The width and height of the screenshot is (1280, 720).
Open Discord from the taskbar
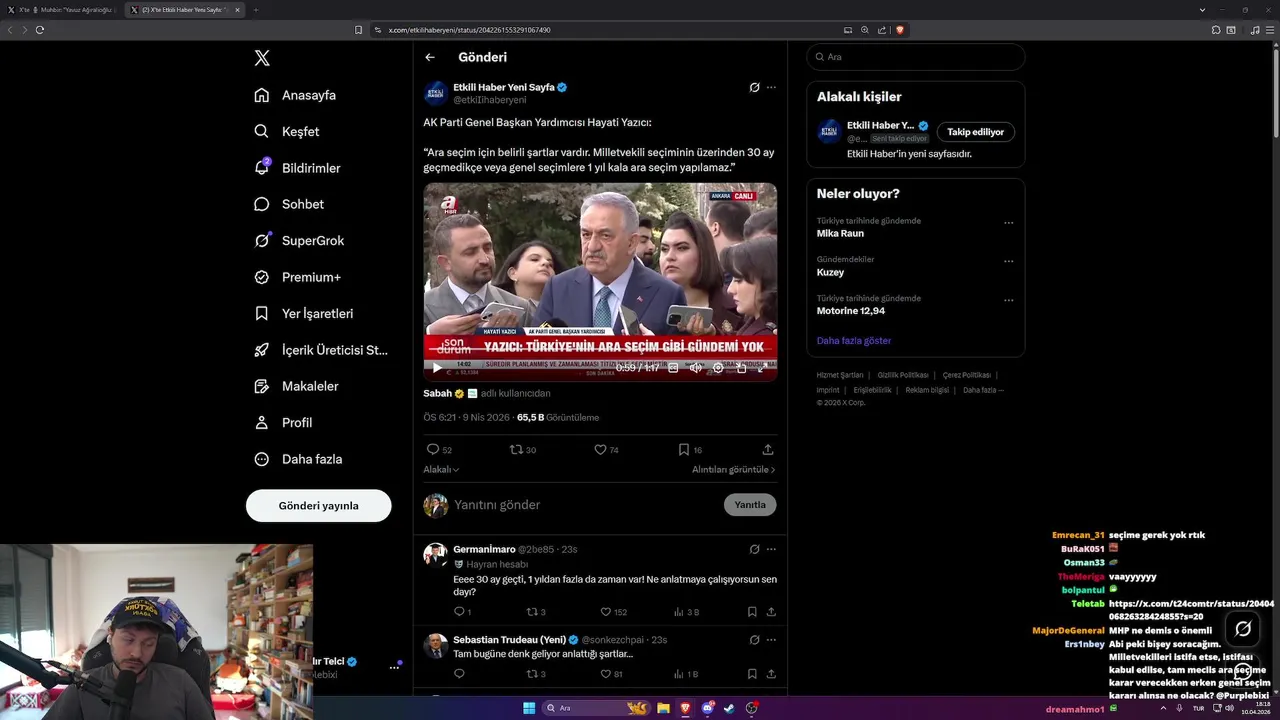pyautogui.click(x=707, y=708)
